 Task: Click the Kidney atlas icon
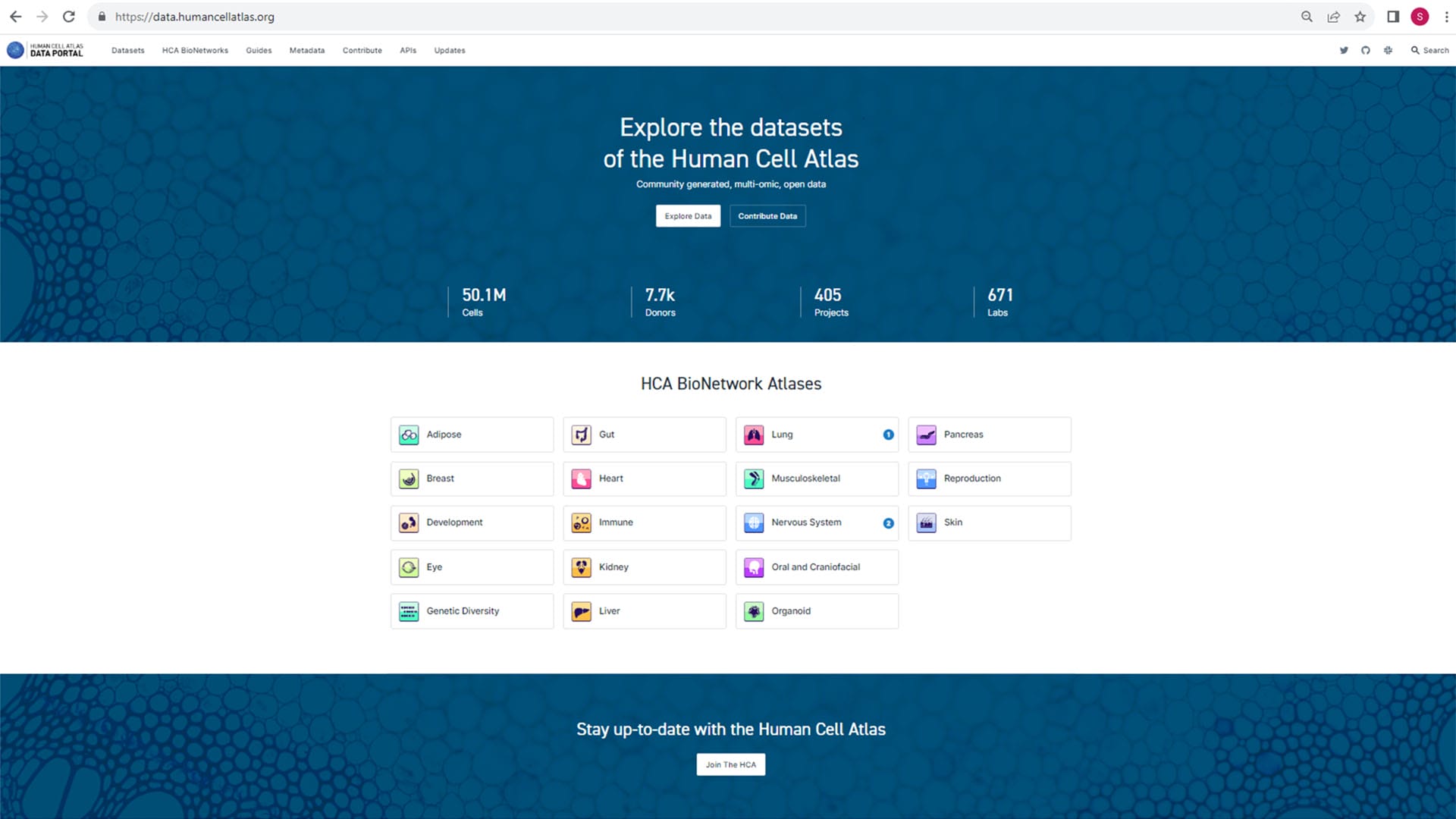point(582,567)
